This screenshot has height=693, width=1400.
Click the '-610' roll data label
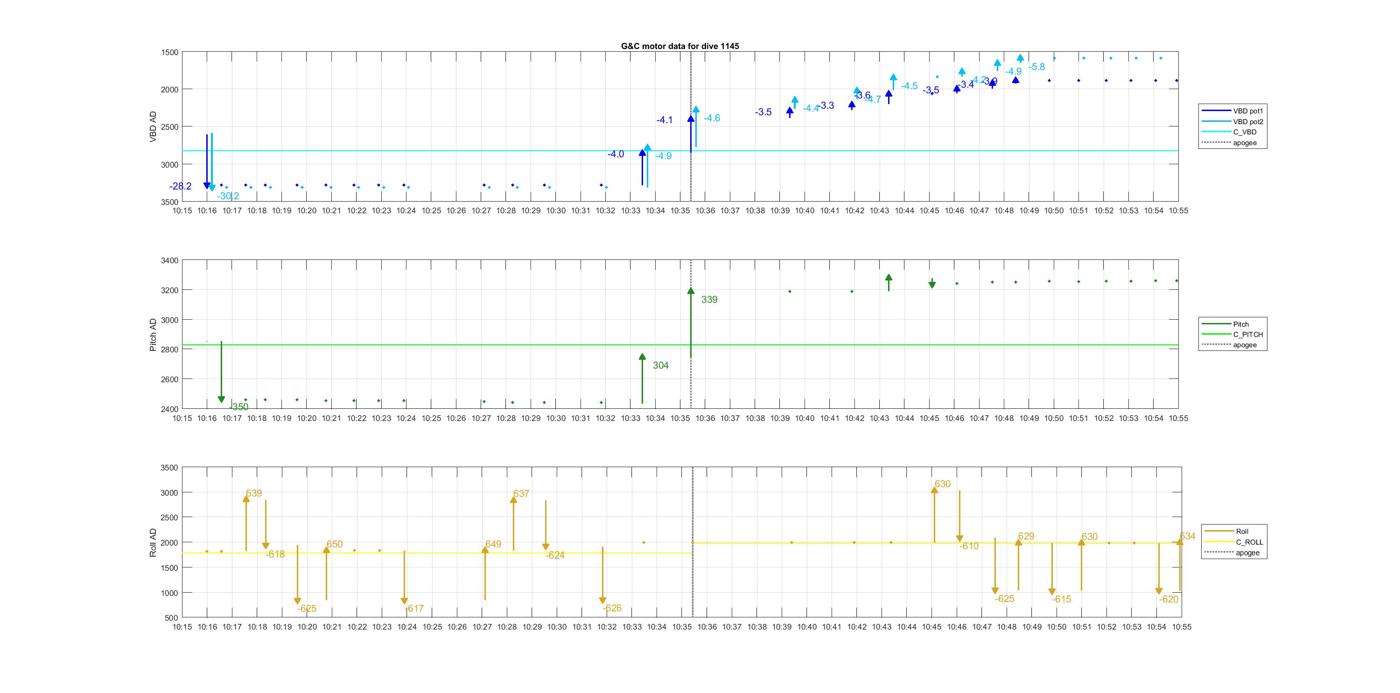pos(969,546)
